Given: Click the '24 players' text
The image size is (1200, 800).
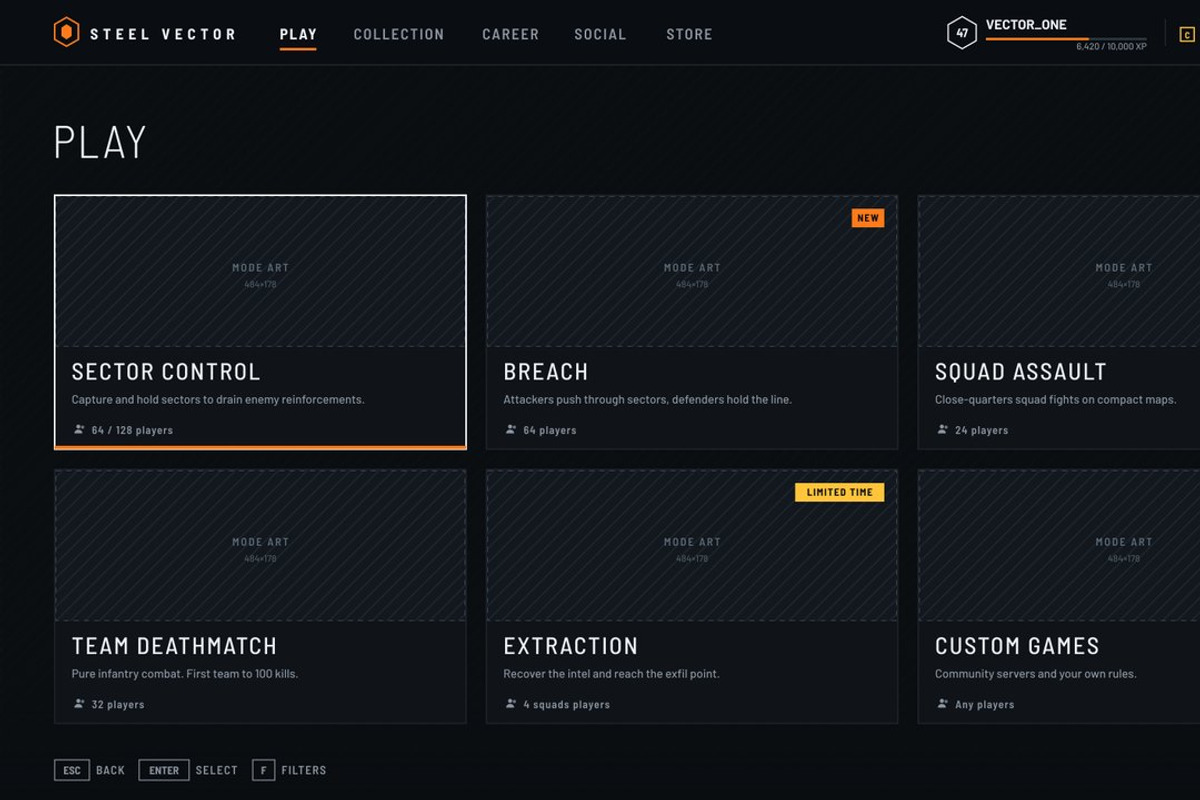Looking at the screenshot, I should point(982,430).
